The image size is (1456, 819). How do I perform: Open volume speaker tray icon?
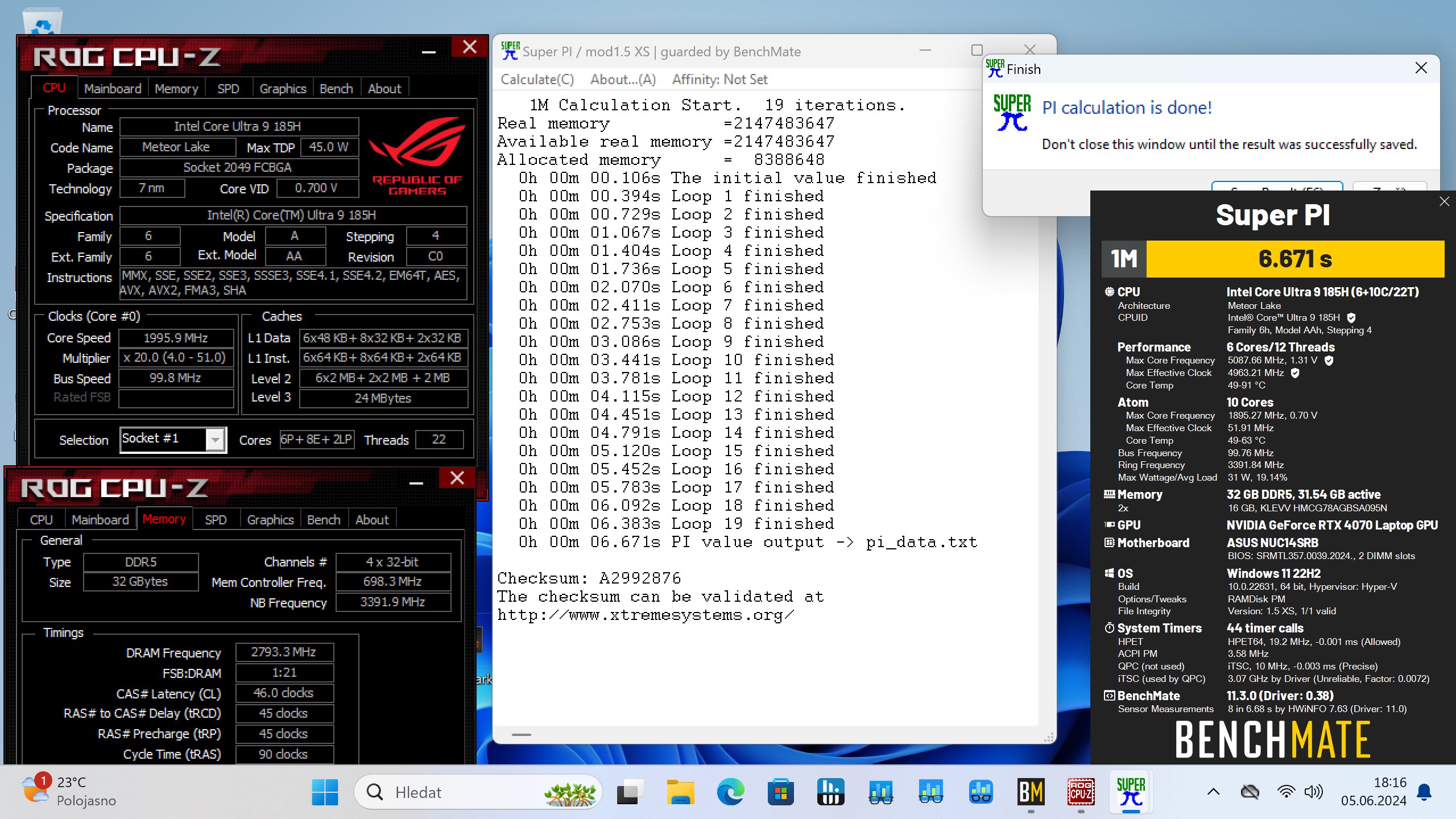coord(1314,792)
